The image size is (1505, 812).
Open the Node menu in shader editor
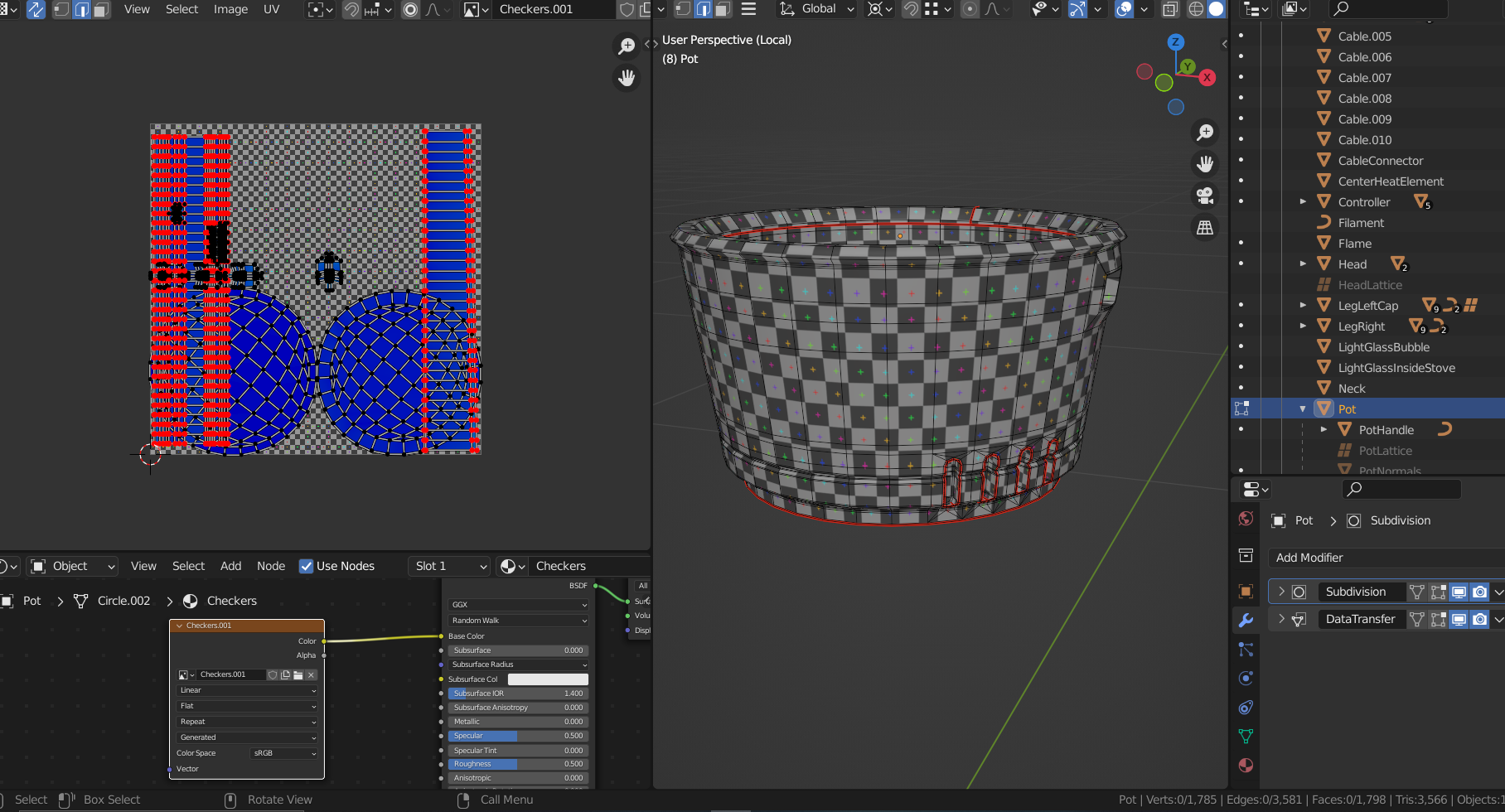pyautogui.click(x=271, y=566)
